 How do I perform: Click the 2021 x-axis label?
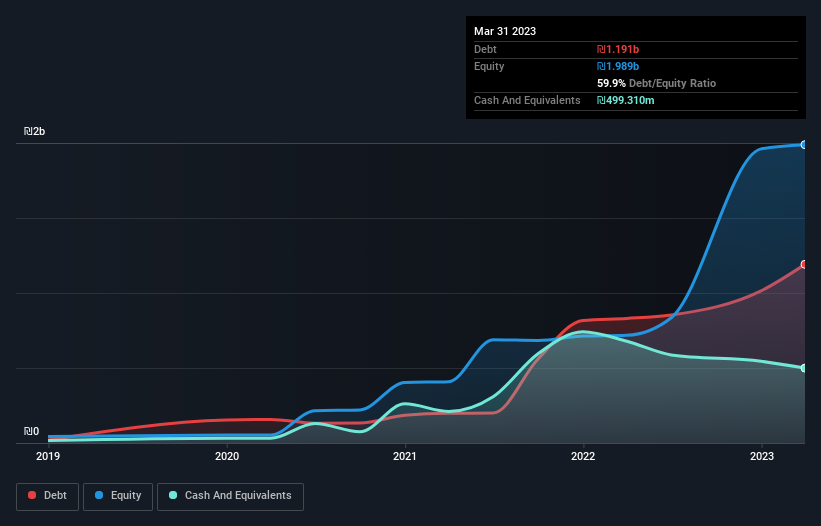[x=405, y=456]
